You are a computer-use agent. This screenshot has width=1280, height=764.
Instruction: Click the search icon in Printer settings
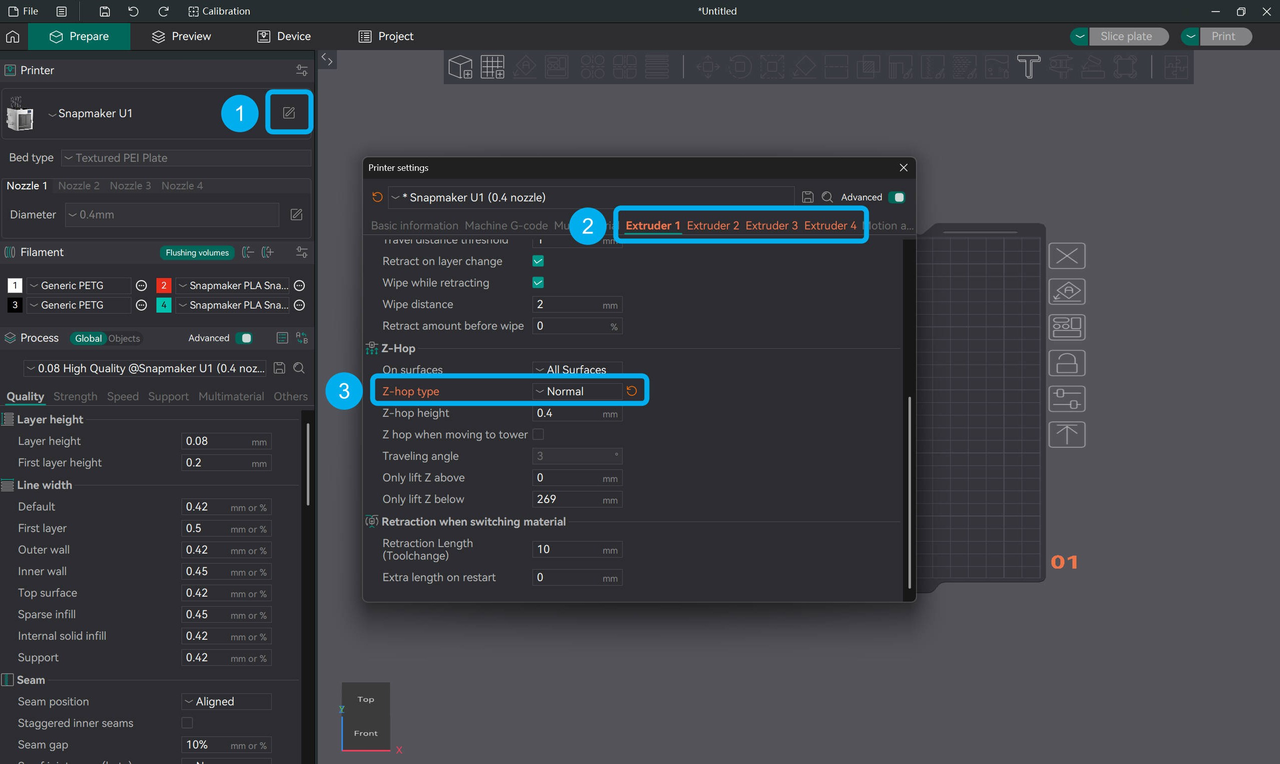click(x=827, y=198)
